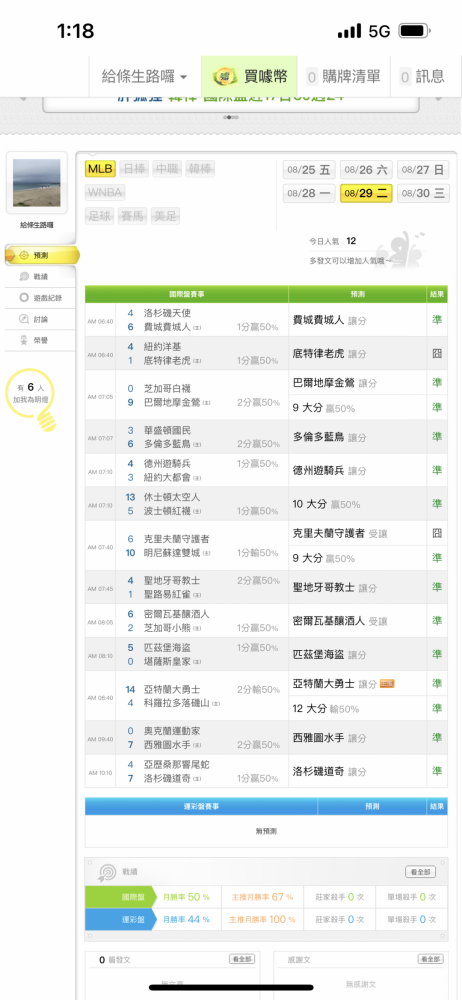The image size is (462, 1000).
Task: Click the carousel pagination dots under banner
Action: 231,118
